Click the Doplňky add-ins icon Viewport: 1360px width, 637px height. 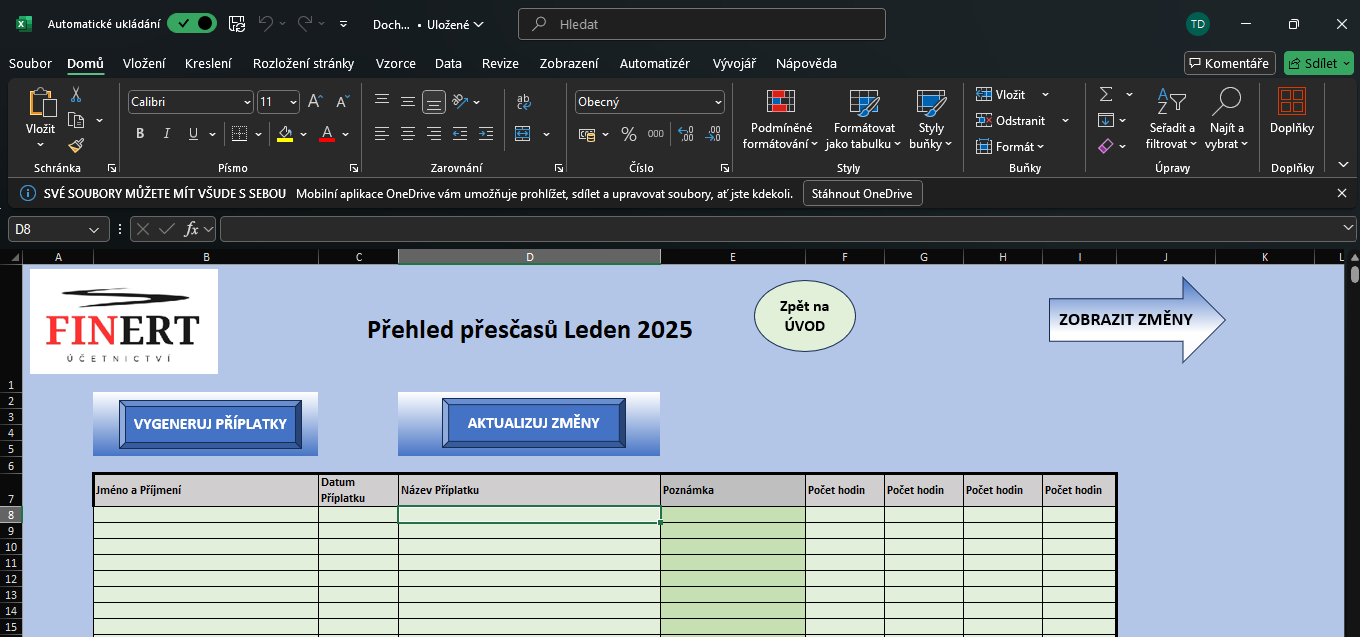tap(1292, 110)
